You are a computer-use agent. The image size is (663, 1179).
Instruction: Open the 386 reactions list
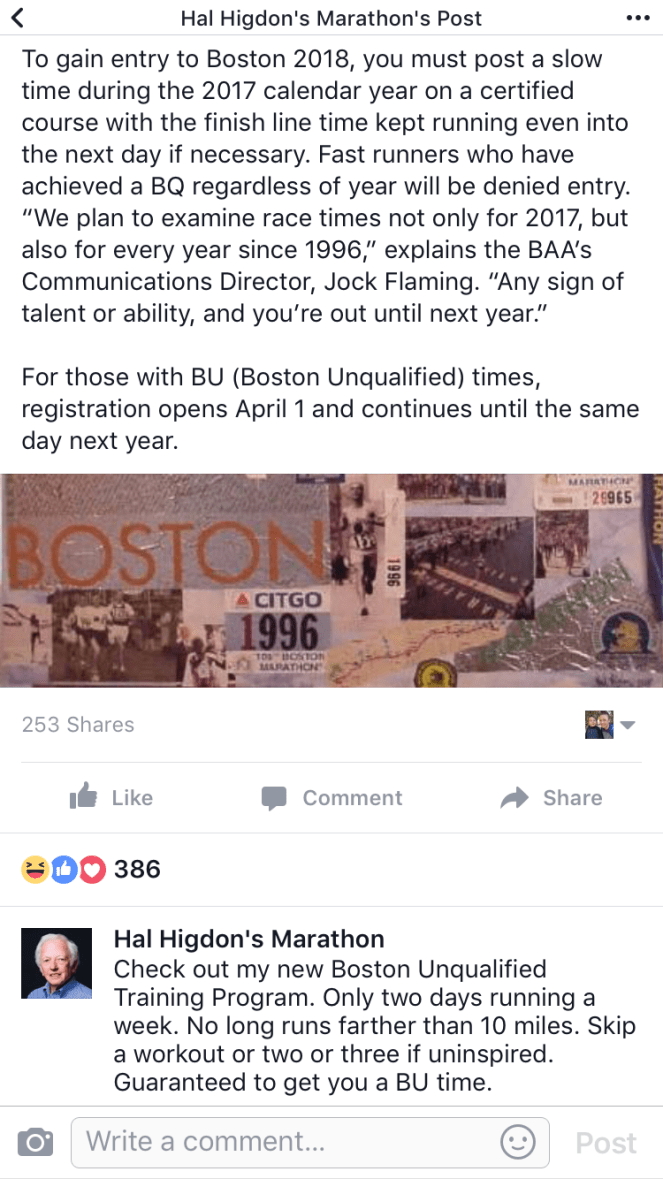pos(138,870)
